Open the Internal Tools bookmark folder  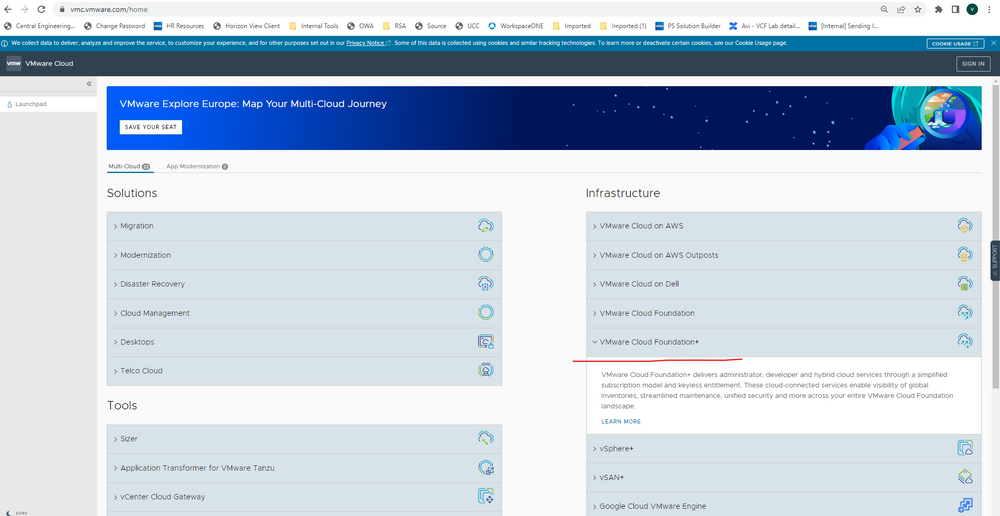click(x=314, y=26)
